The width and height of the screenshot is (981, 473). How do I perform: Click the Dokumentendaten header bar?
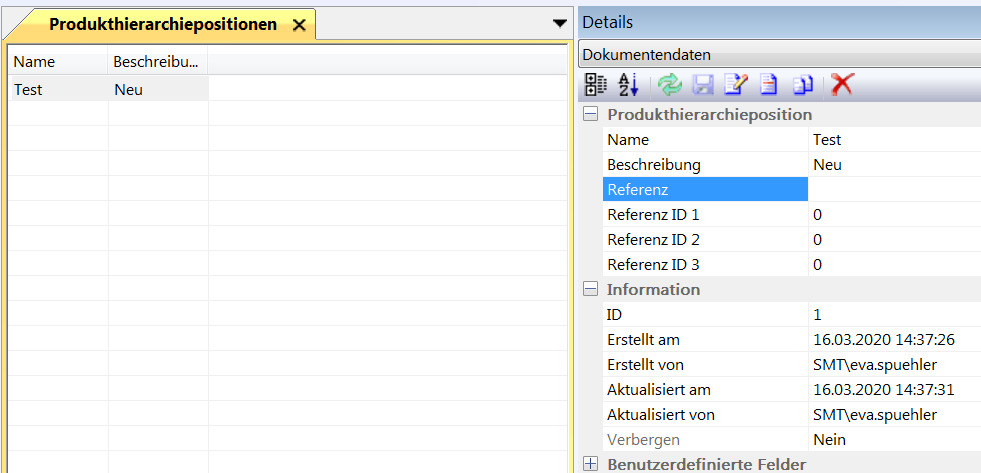pyautogui.click(x=778, y=55)
